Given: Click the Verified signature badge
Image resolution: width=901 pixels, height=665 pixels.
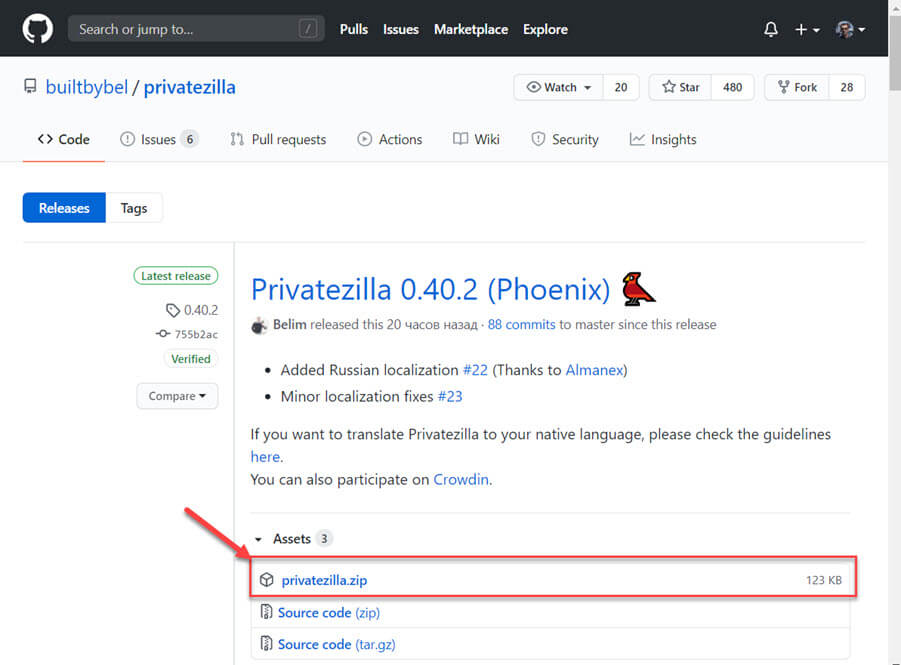Looking at the screenshot, I should click(x=191, y=359).
